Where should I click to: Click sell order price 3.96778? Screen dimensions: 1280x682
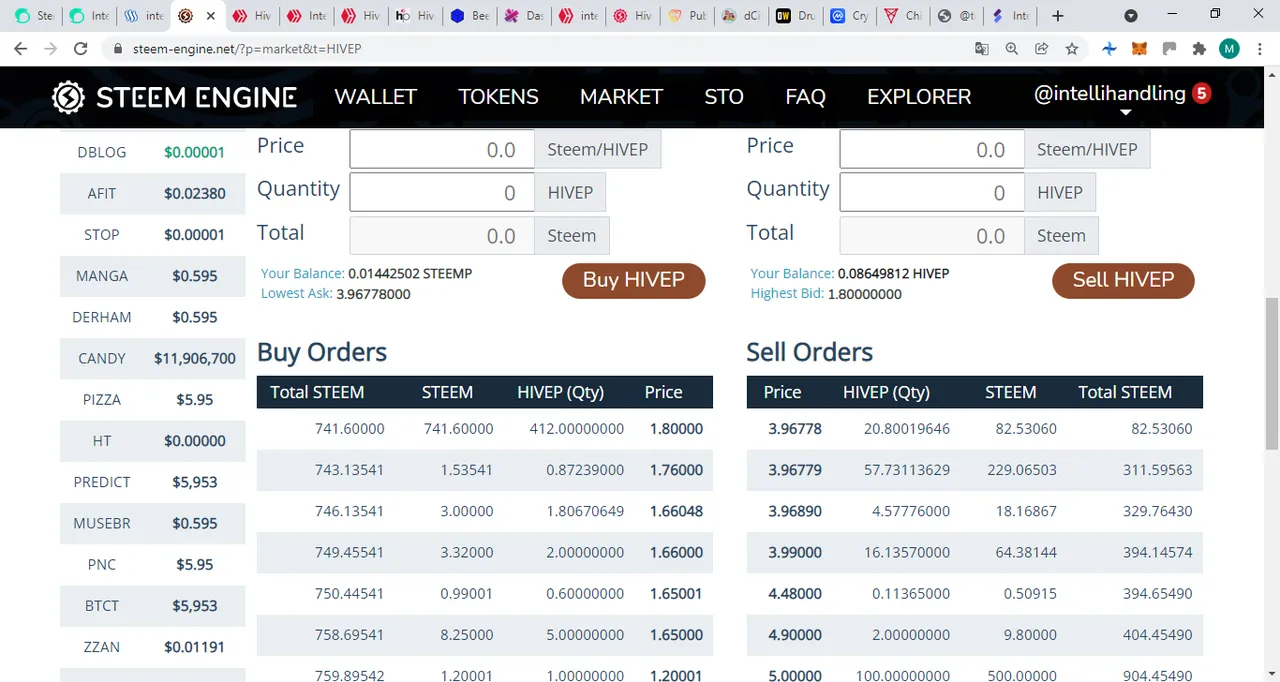tap(795, 429)
